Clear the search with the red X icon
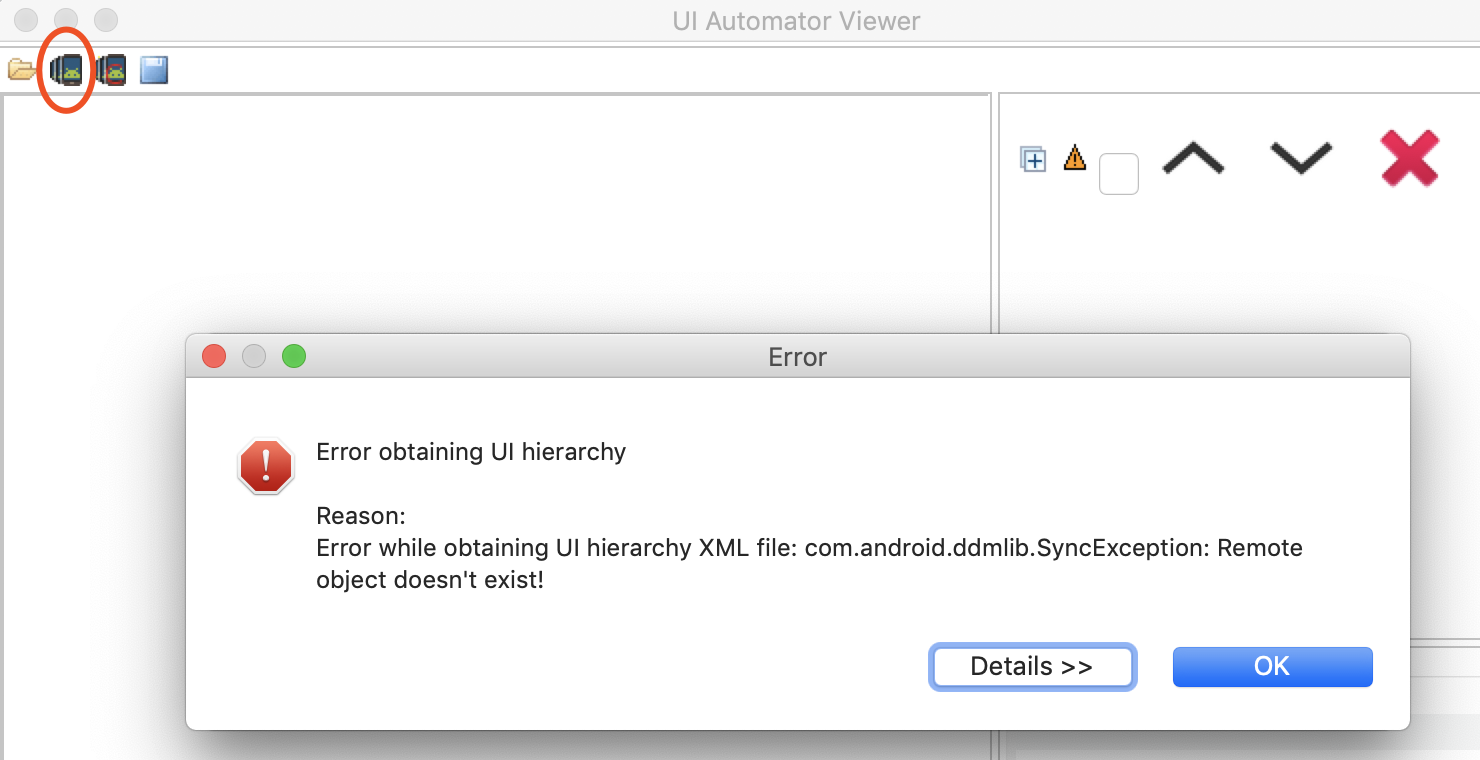 (1410, 158)
